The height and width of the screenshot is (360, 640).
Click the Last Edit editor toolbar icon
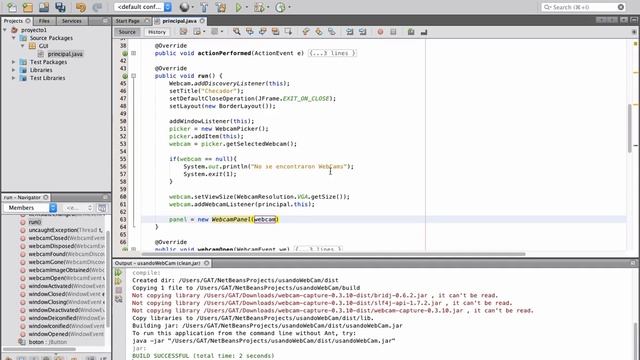pos(183,32)
